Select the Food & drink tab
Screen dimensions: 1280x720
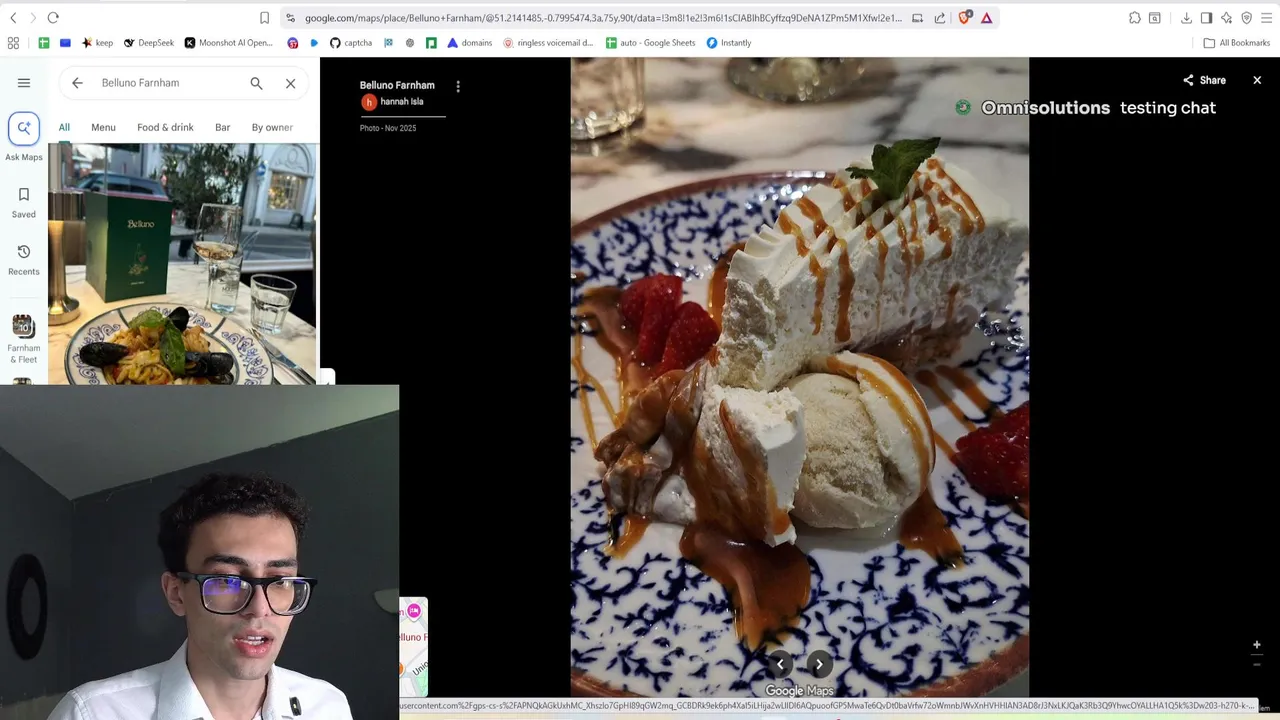(165, 128)
